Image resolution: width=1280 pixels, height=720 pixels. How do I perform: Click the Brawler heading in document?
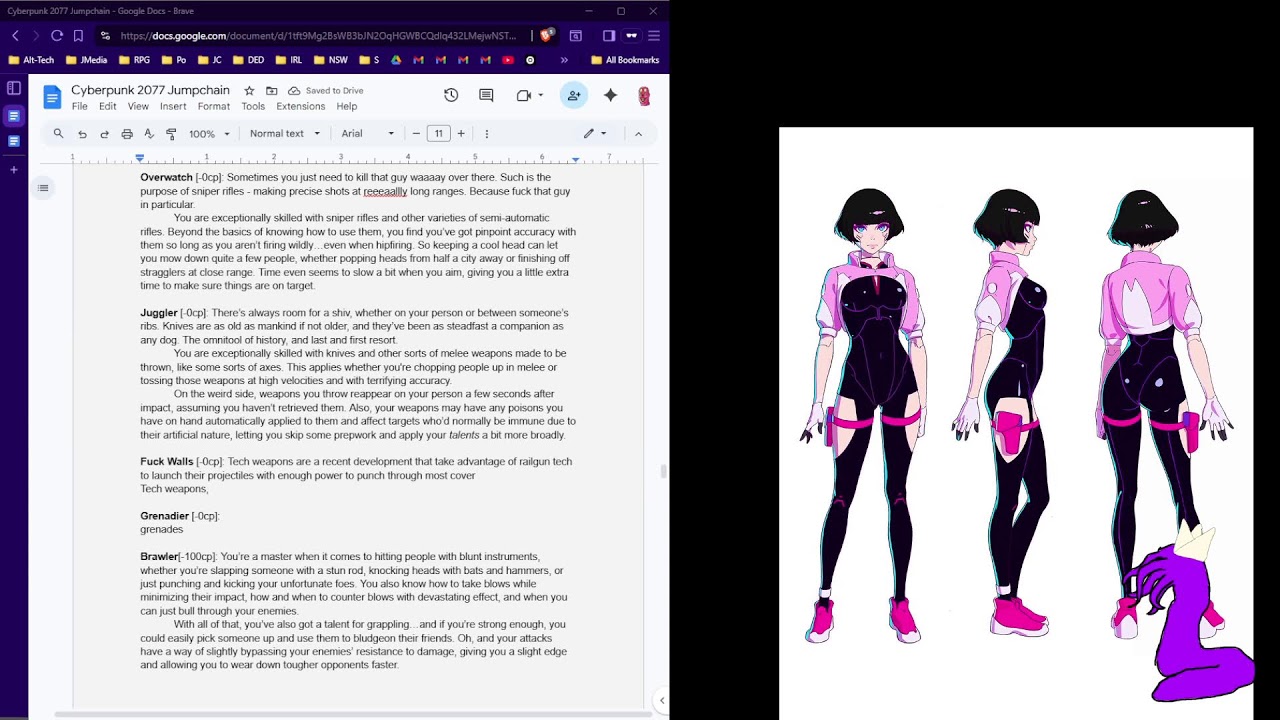pos(159,557)
